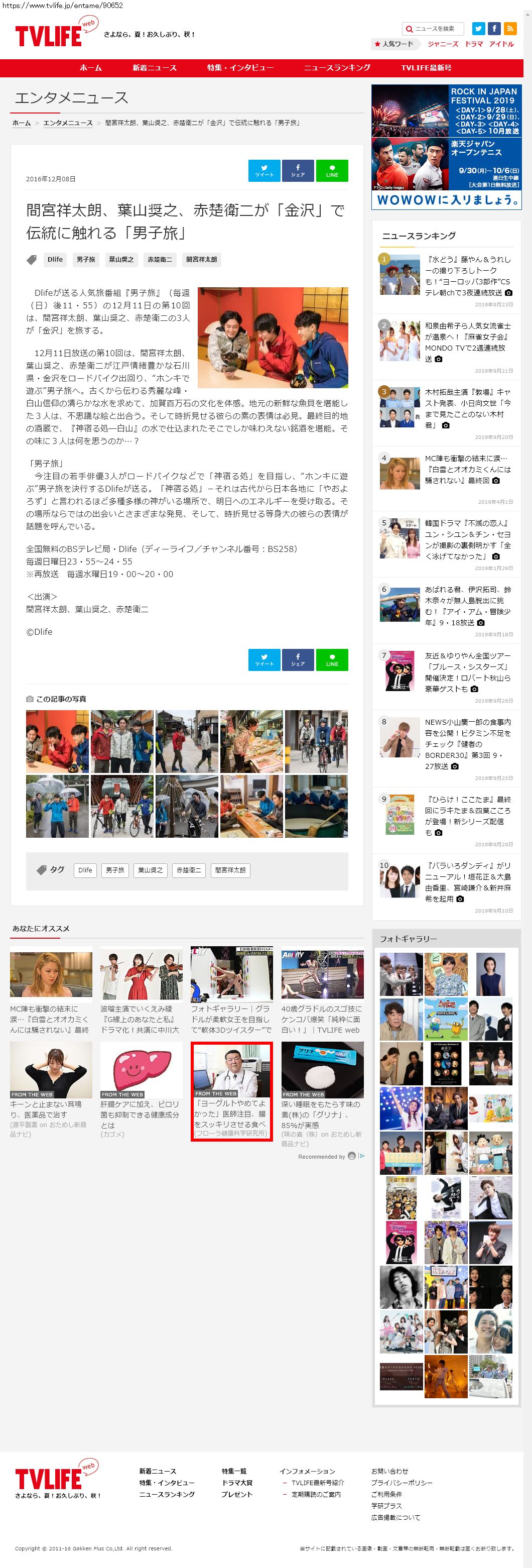
Task: Click the news search input field
Action: [x=437, y=29]
